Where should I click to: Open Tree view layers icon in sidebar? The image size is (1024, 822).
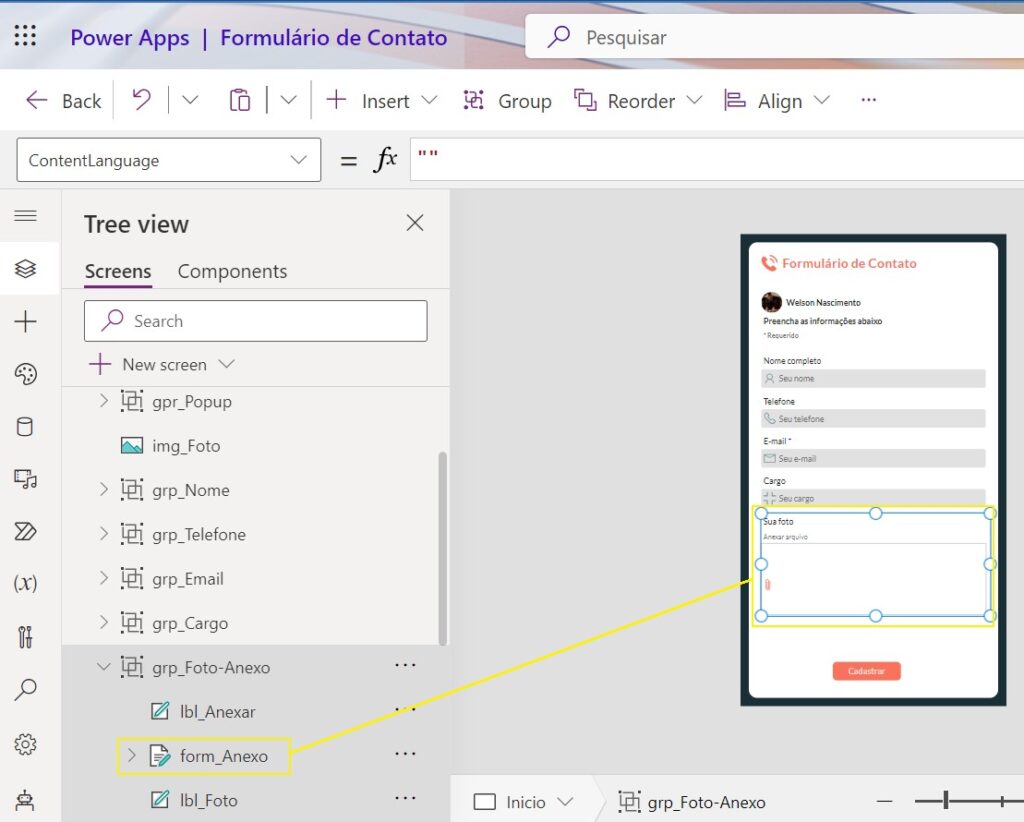coord(26,268)
